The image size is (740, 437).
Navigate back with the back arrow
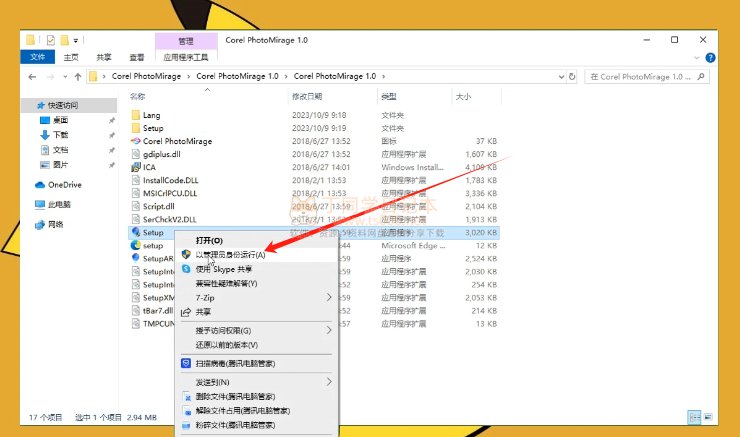click(x=32, y=76)
